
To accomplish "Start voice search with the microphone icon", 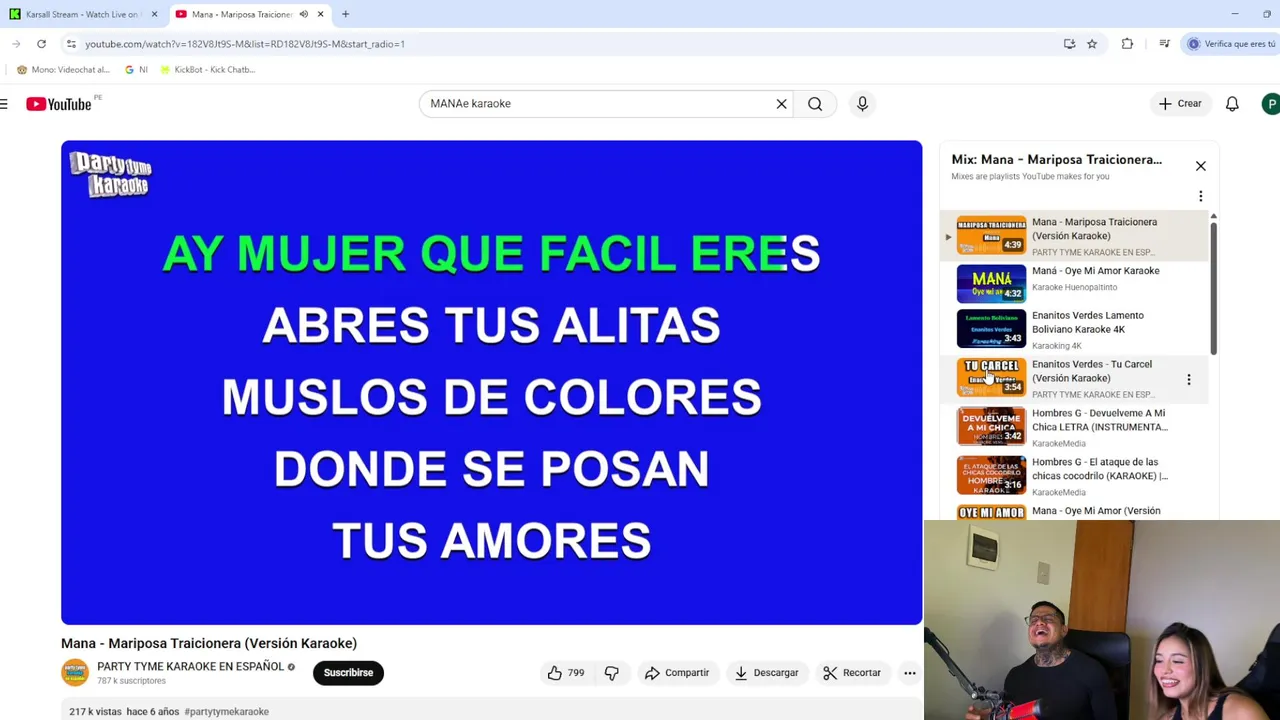I will pyautogui.click(x=862, y=104).
